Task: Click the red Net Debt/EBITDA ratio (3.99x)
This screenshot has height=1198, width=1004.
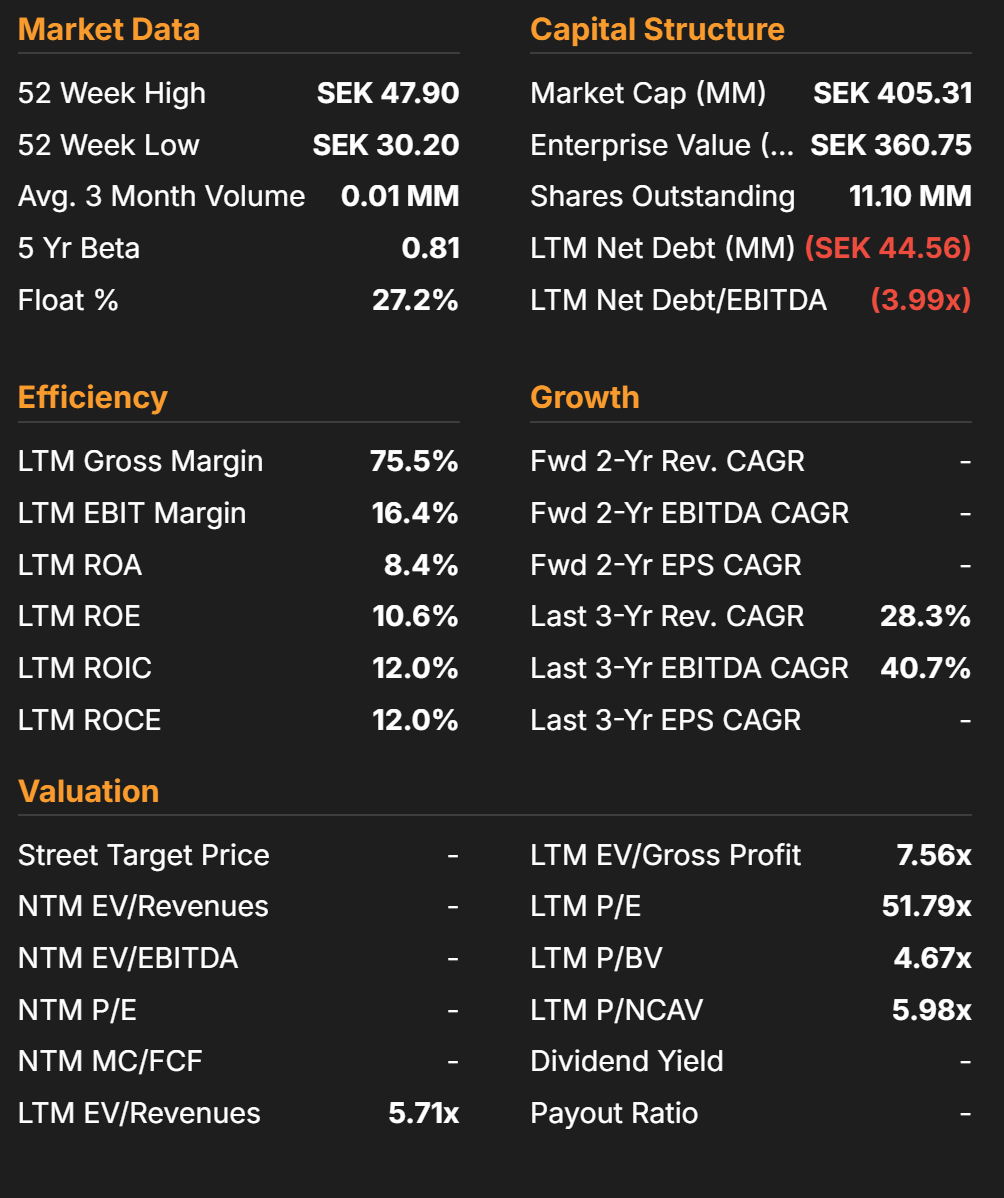Action: pyautogui.click(x=920, y=300)
